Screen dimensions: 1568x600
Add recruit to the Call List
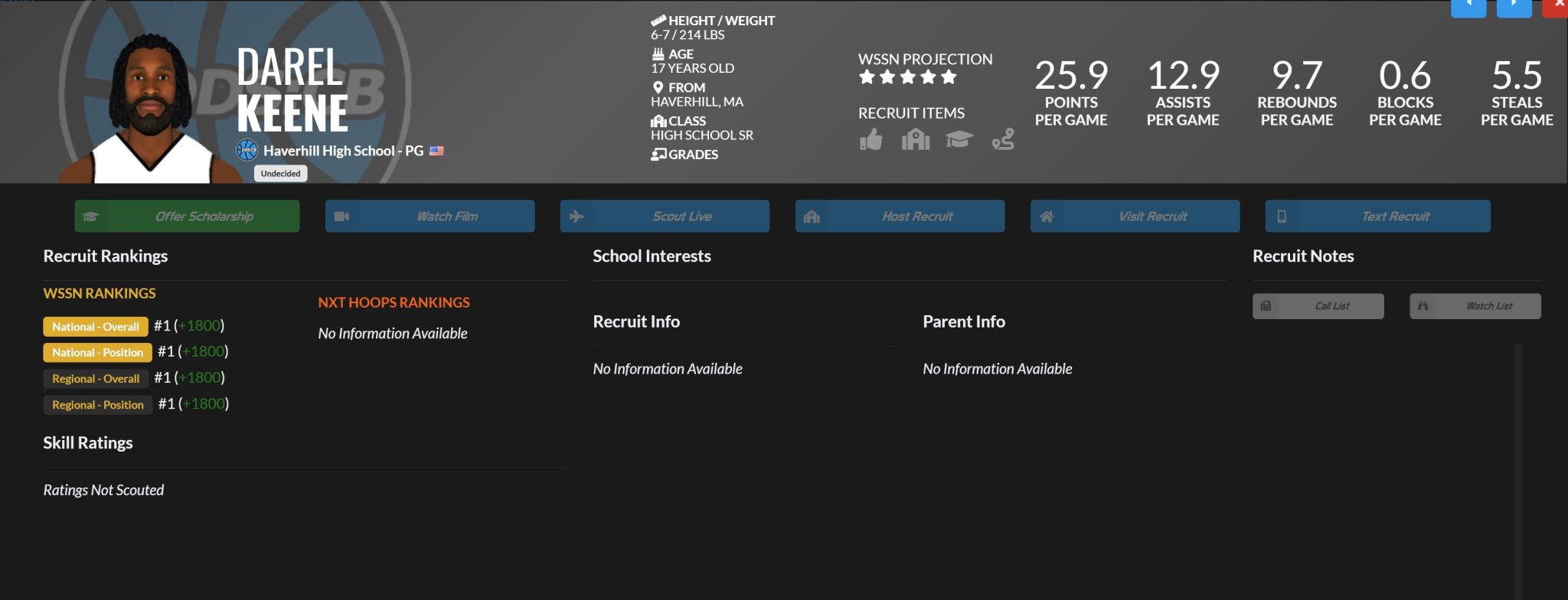coord(1318,306)
